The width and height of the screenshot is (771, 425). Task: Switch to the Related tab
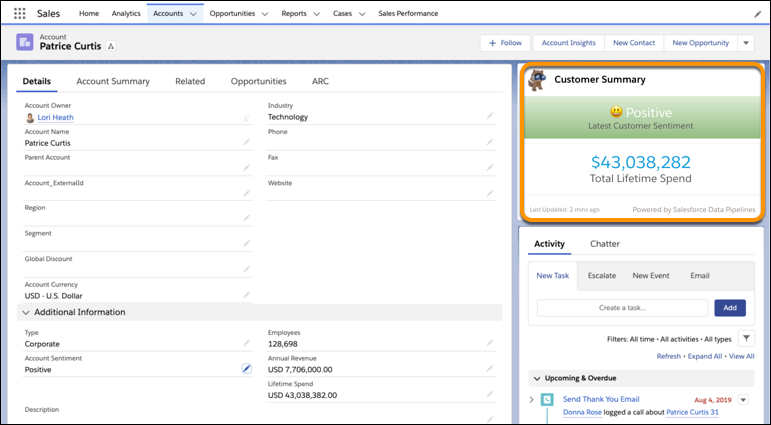190,81
